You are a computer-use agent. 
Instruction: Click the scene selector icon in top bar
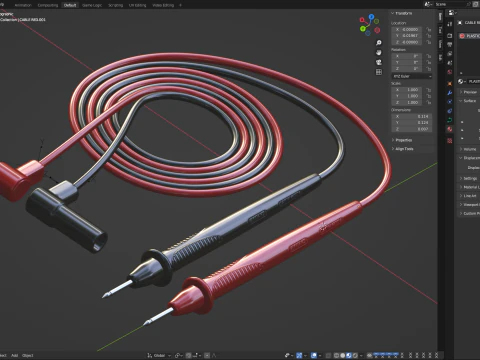(429, 4)
